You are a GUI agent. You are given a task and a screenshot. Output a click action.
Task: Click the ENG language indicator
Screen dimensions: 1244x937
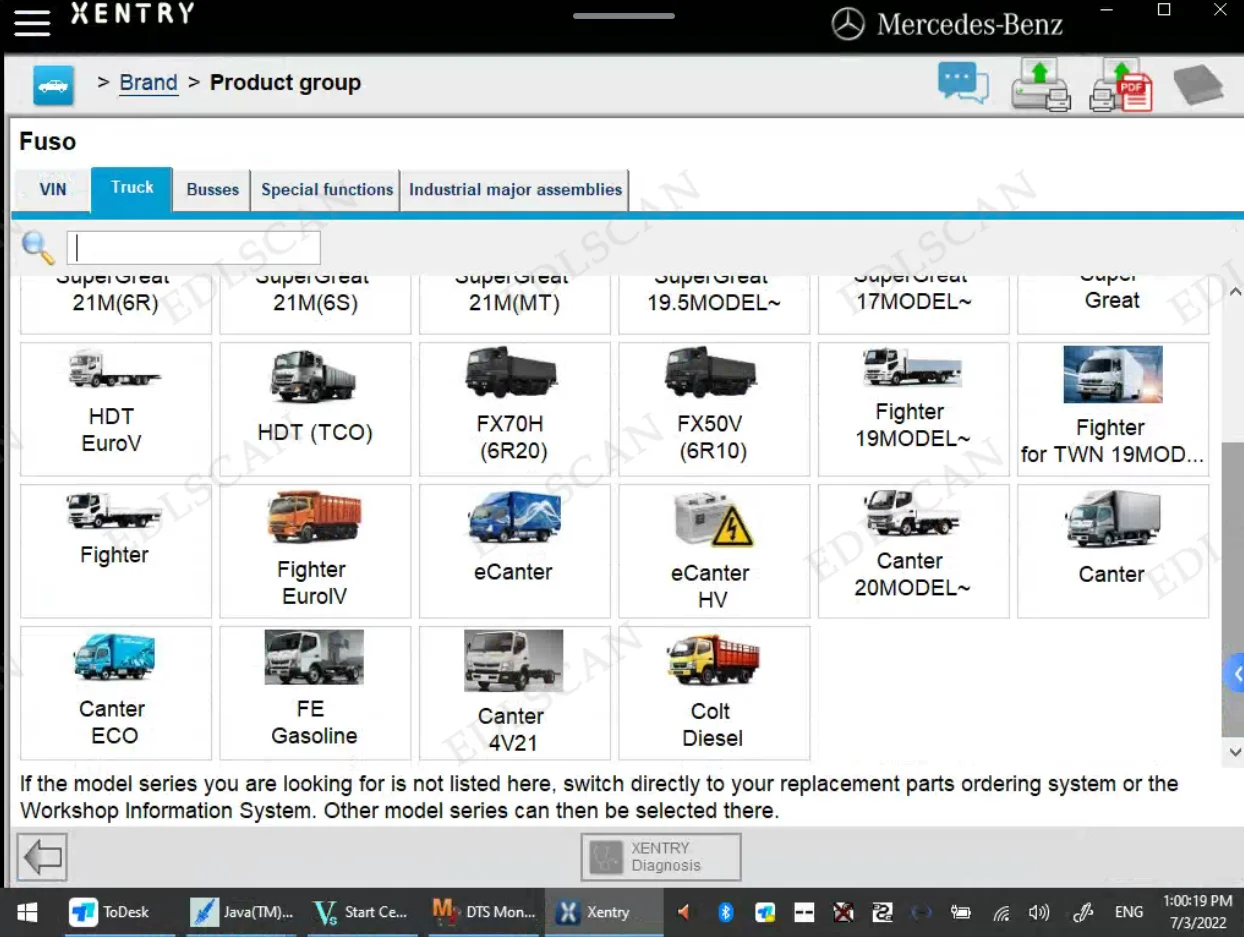[1129, 912]
